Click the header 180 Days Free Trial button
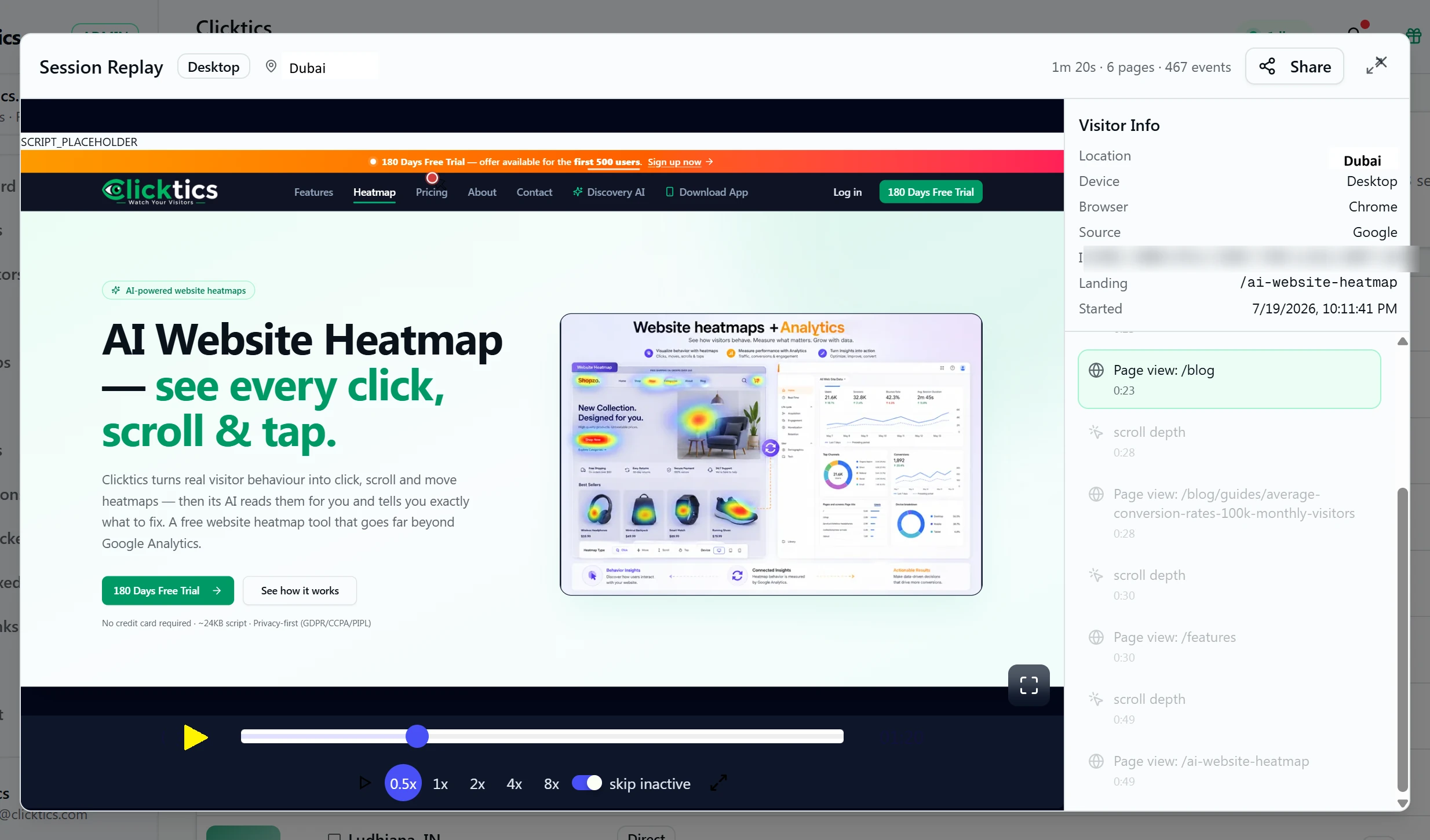1430x840 pixels. click(931, 192)
